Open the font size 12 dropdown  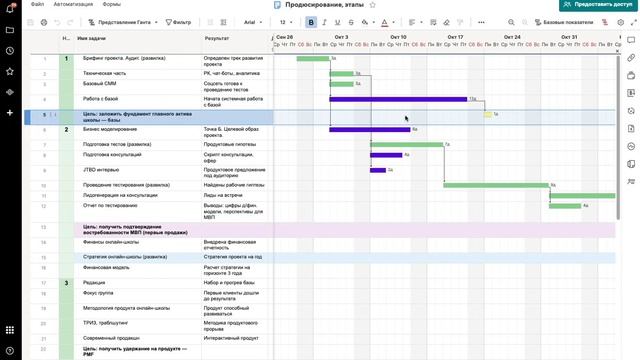(x=286, y=22)
